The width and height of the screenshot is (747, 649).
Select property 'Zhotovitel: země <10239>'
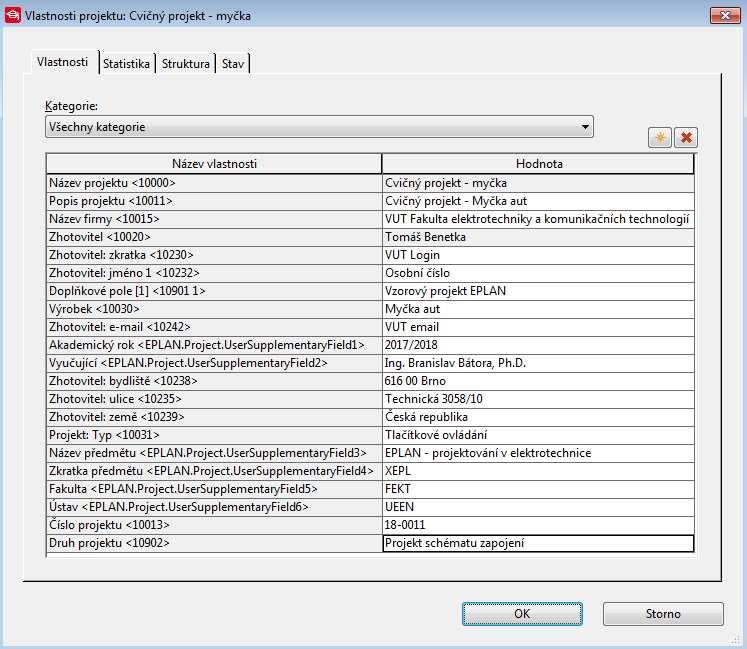[214, 417]
